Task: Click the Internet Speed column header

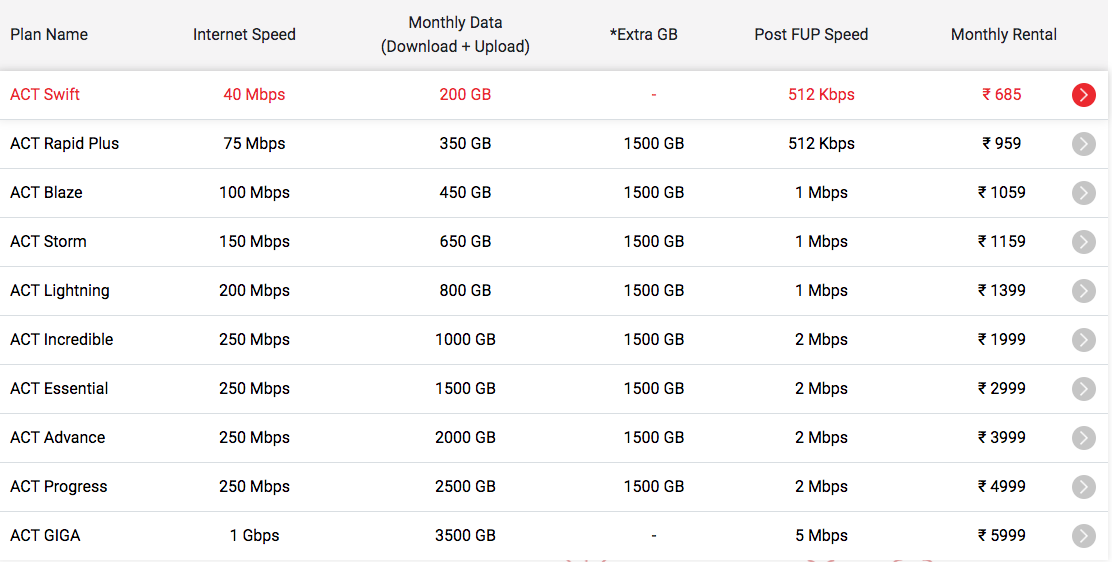Action: click(x=244, y=34)
